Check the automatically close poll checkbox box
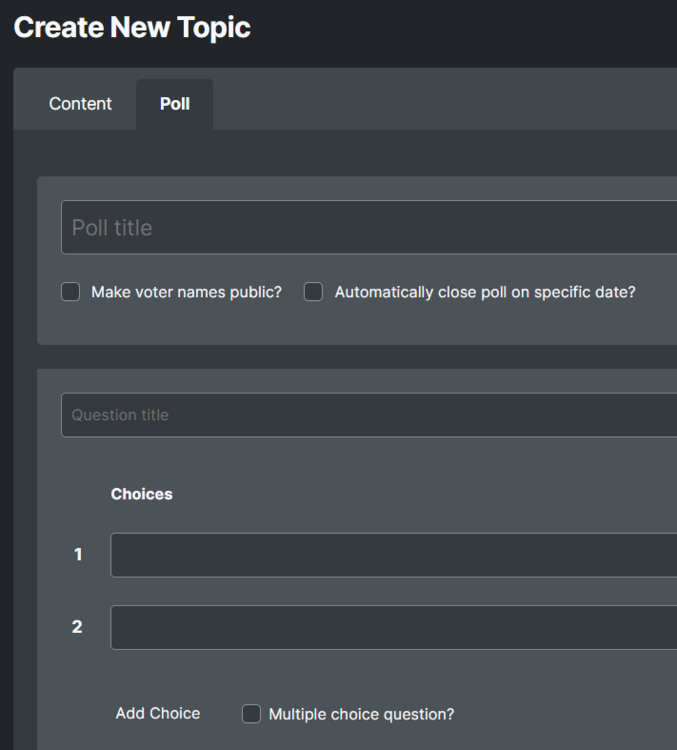The height and width of the screenshot is (750, 677). pyautogui.click(x=314, y=292)
